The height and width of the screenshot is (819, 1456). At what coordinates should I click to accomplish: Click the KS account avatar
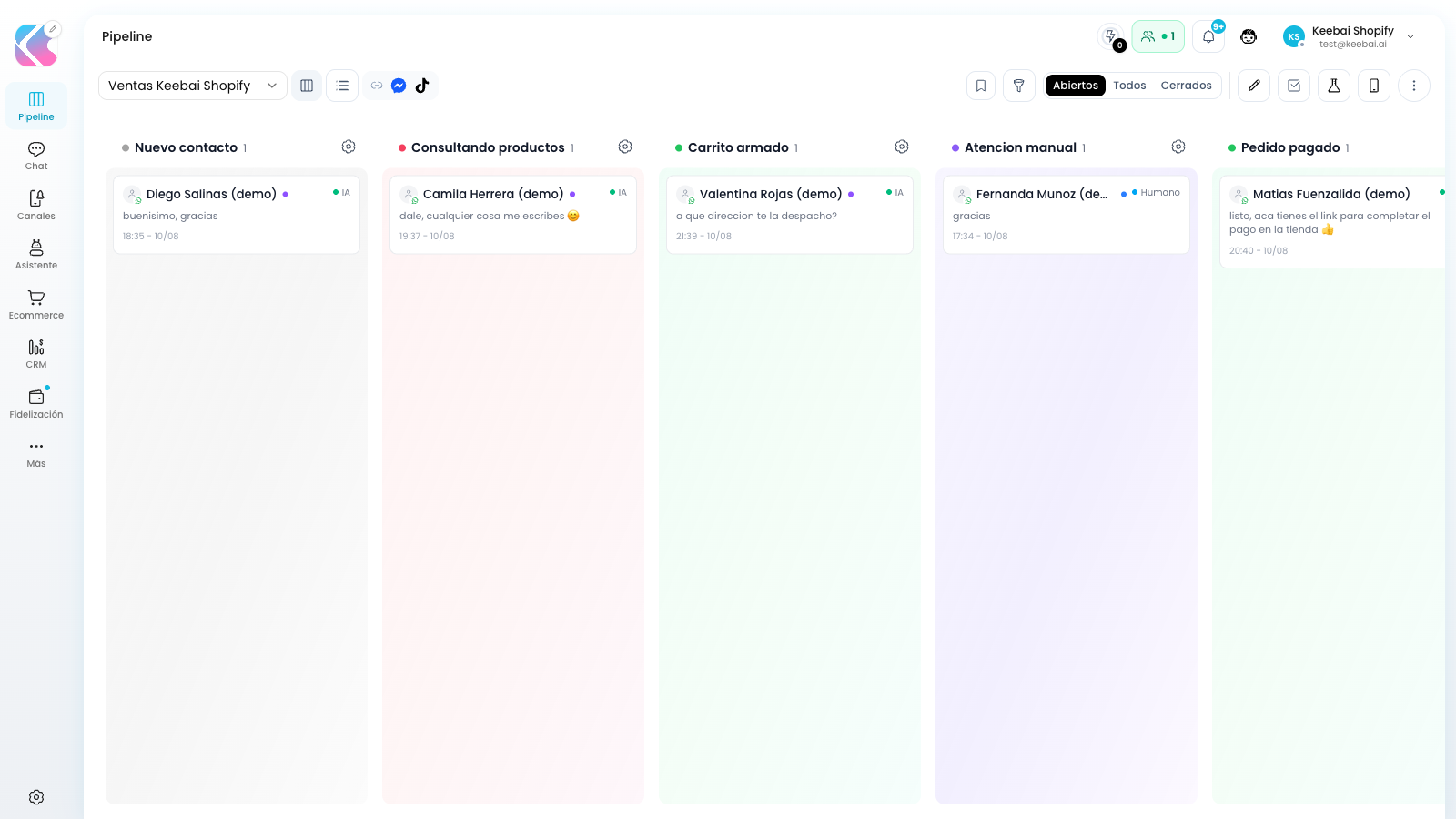(x=1293, y=36)
